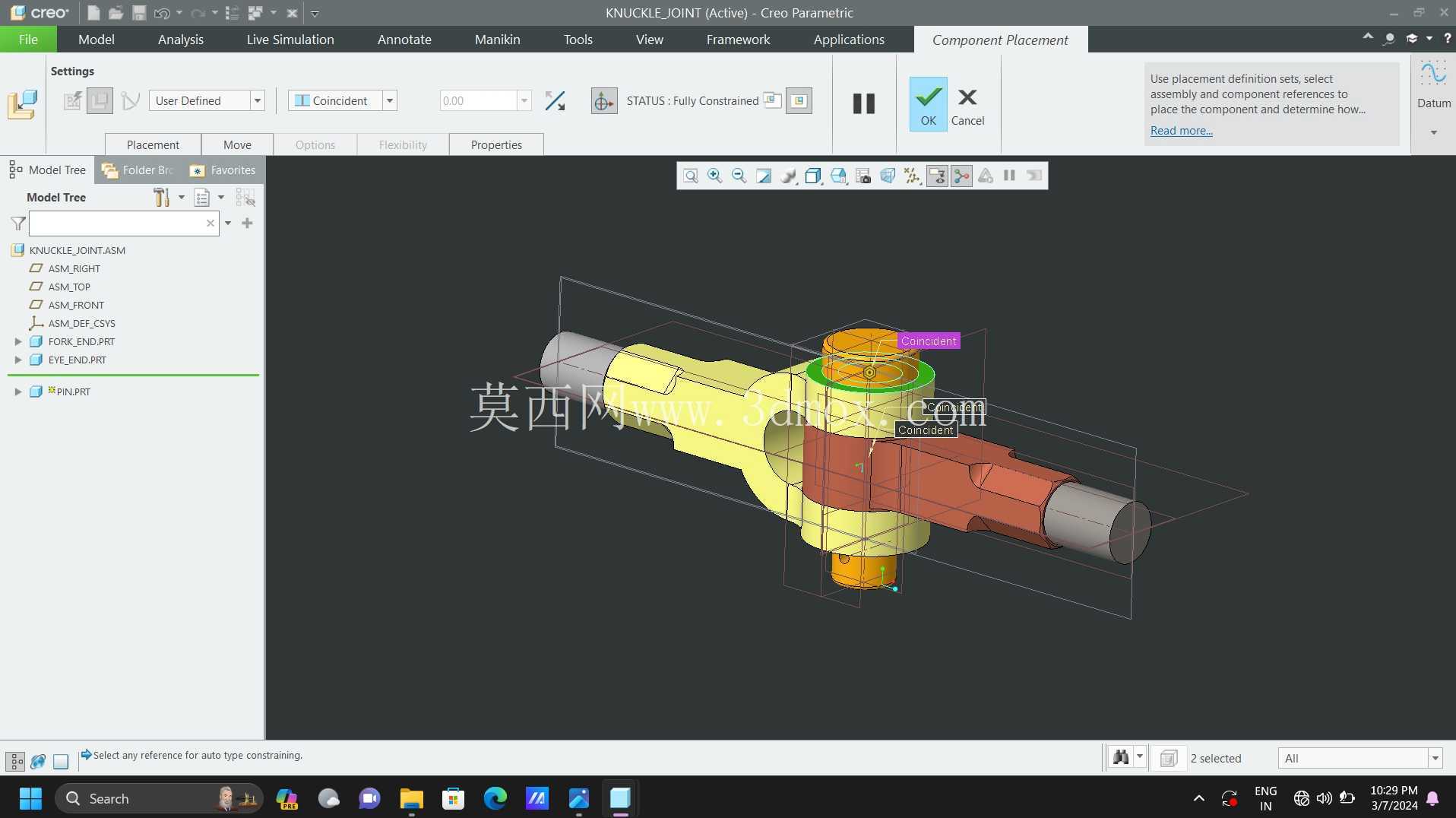Open the Read more help link

[x=1181, y=131]
